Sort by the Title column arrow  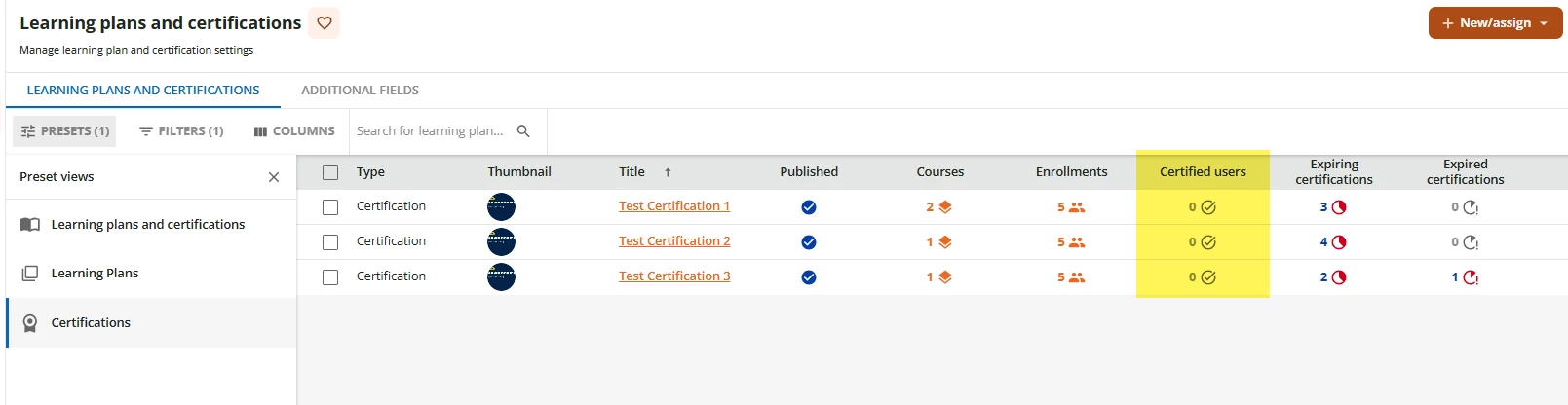[668, 172]
